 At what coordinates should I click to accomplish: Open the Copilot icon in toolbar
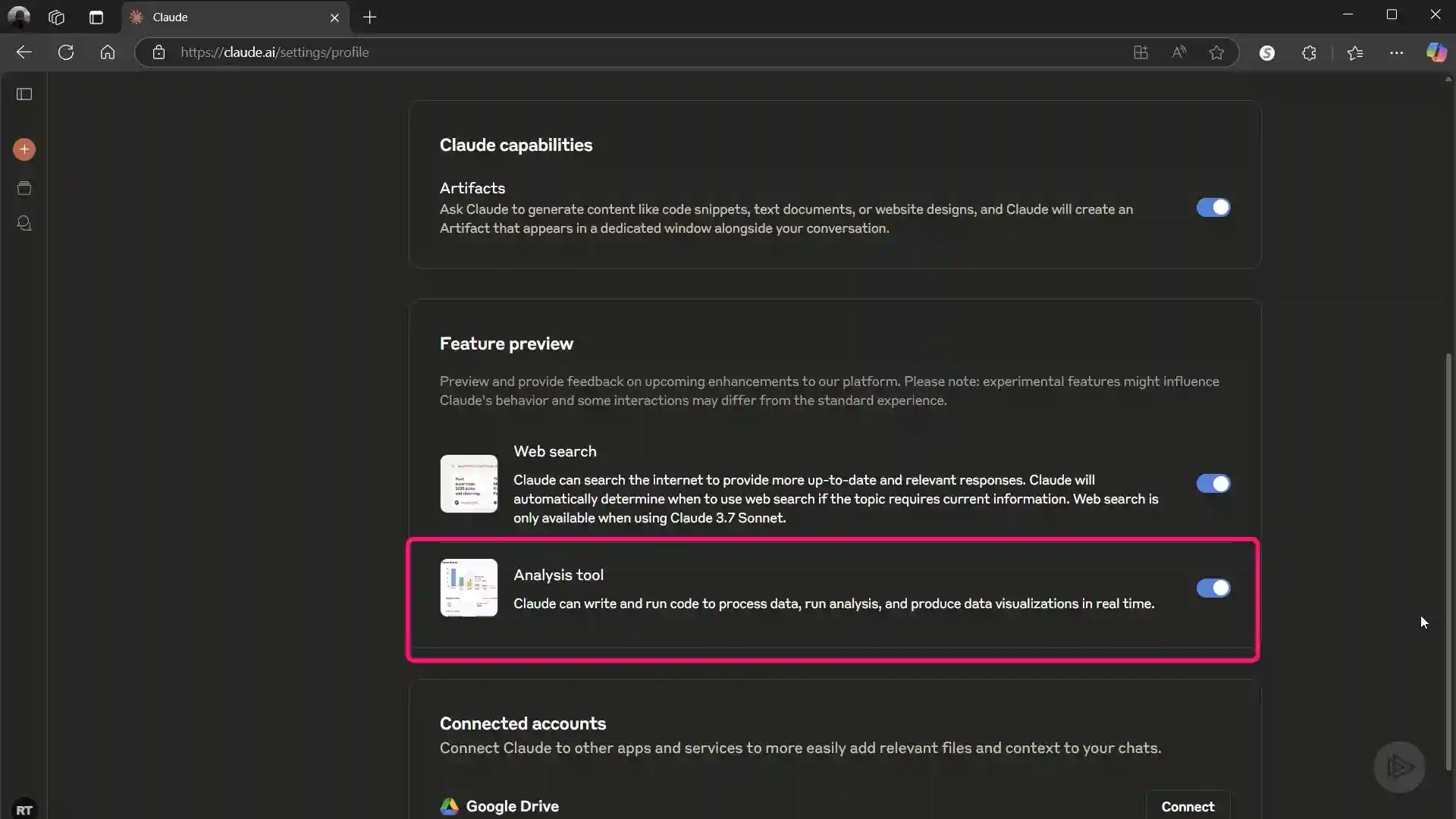click(x=1436, y=52)
